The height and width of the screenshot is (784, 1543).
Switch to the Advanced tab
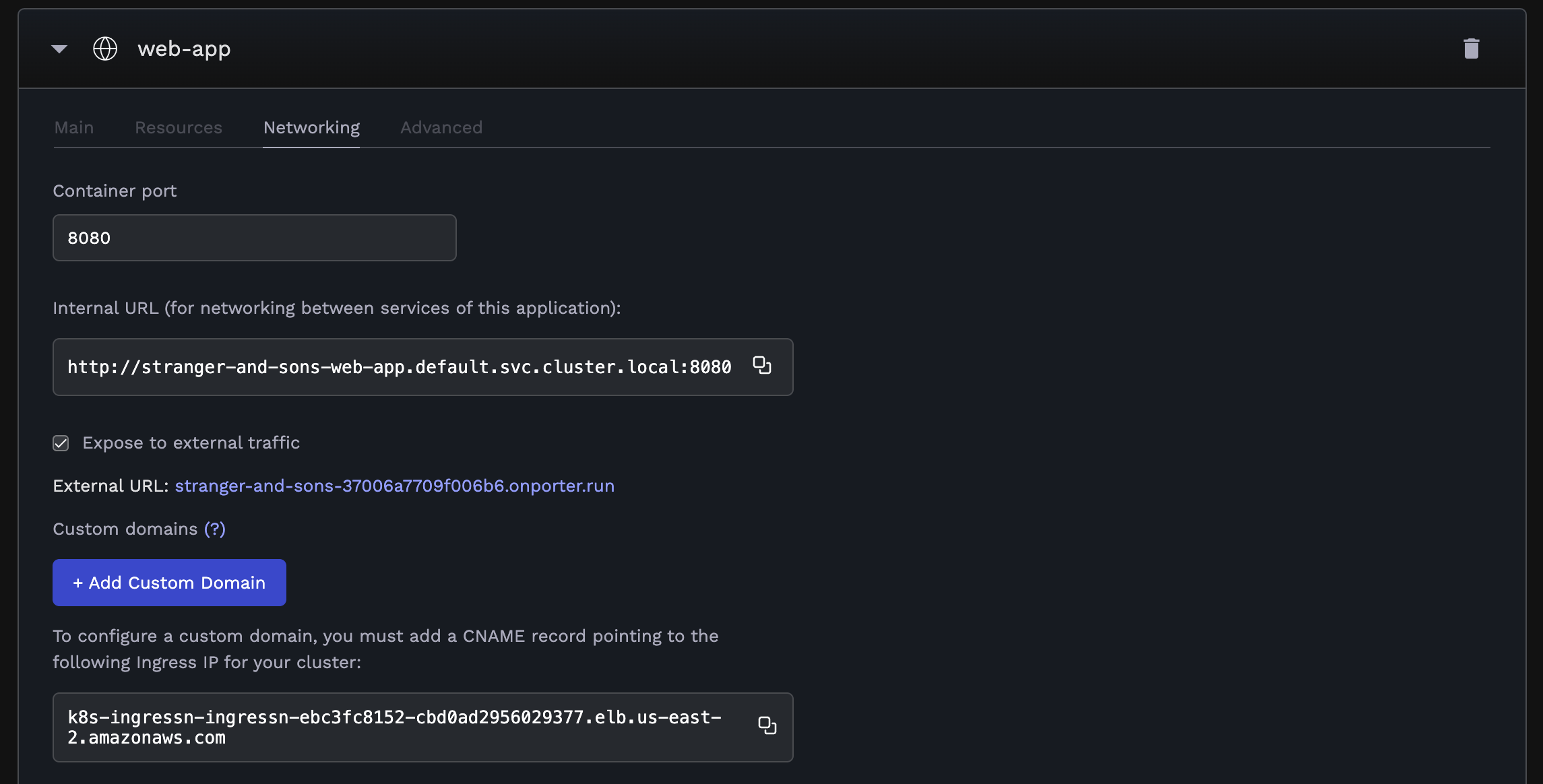tap(441, 127)
